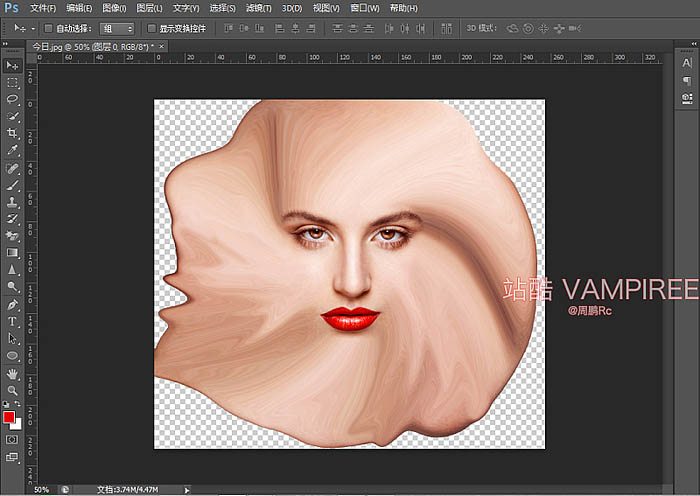Image resolution: width=700 pixels, height=496 pixels.
Task: Open the 图层(L) Layer menu
Action: pos(150,8)
